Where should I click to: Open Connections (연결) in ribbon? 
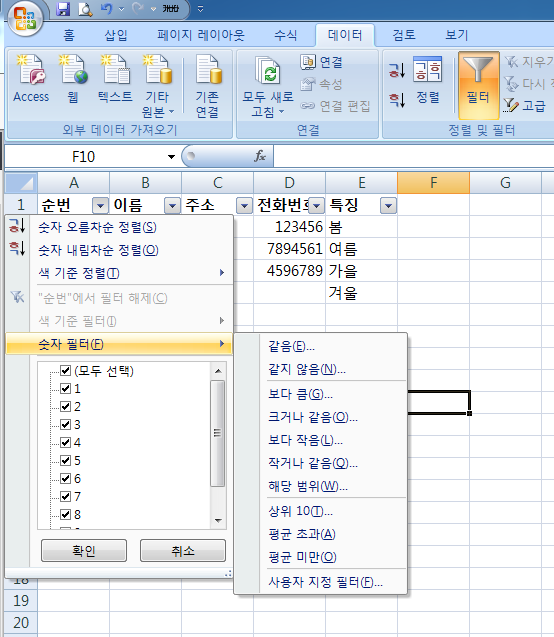click(x=322, y=62)
